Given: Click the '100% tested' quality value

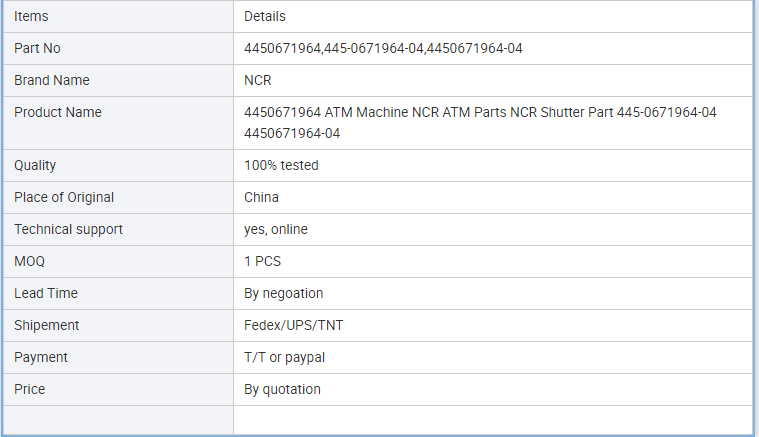Looking at the screenshot, I should (281, 166).
